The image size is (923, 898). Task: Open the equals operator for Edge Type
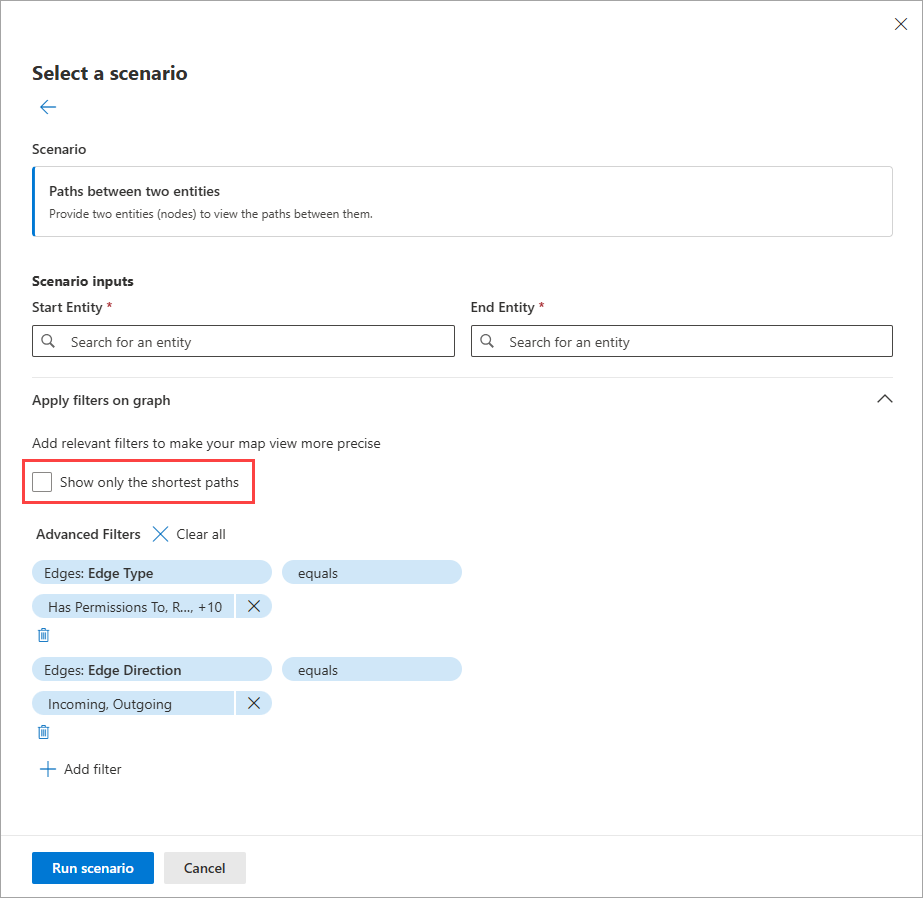pos(371,572)
